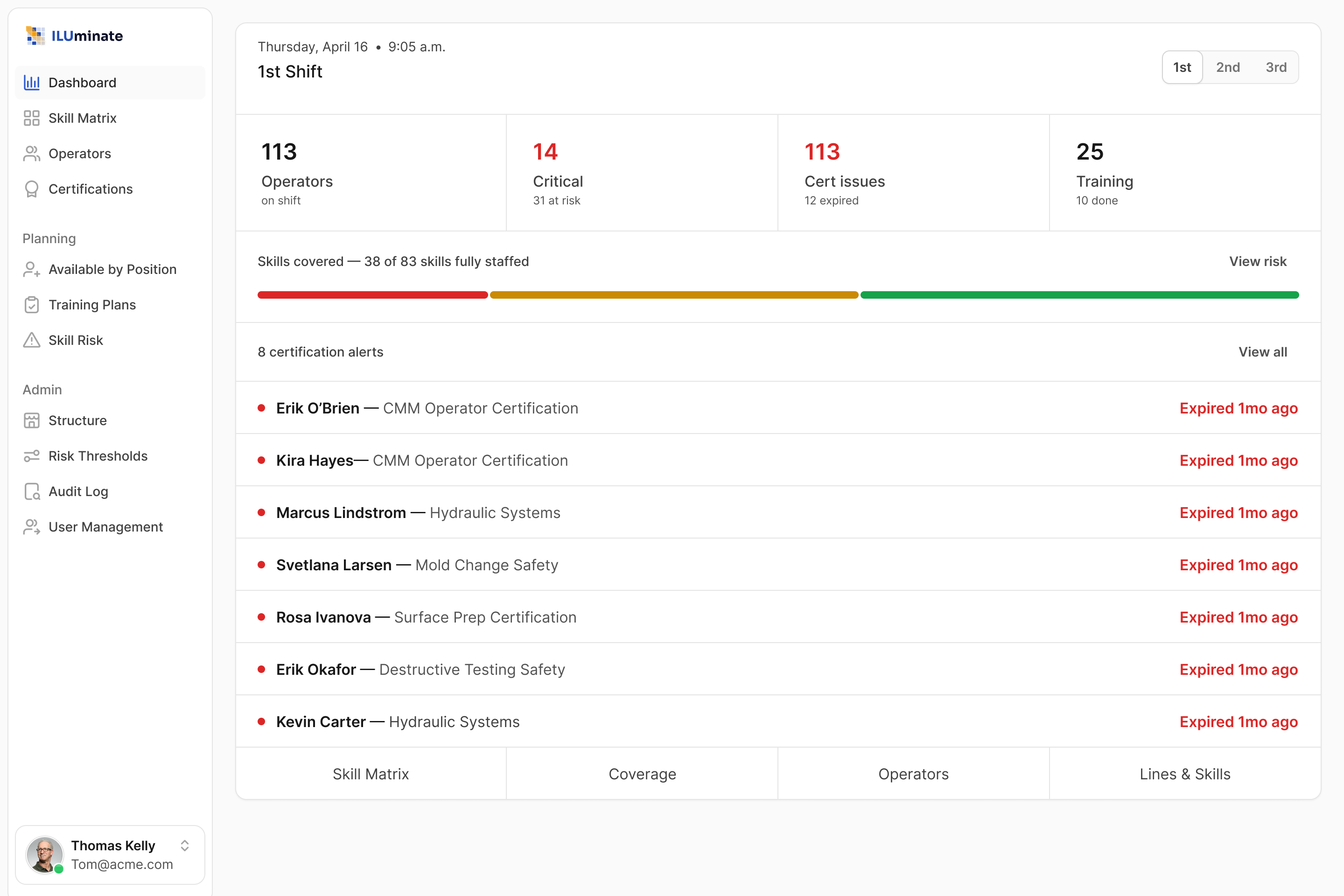
Task: Click Expired 1mo ago on Marcus Lindstrom row
Action: point(1238,512)
